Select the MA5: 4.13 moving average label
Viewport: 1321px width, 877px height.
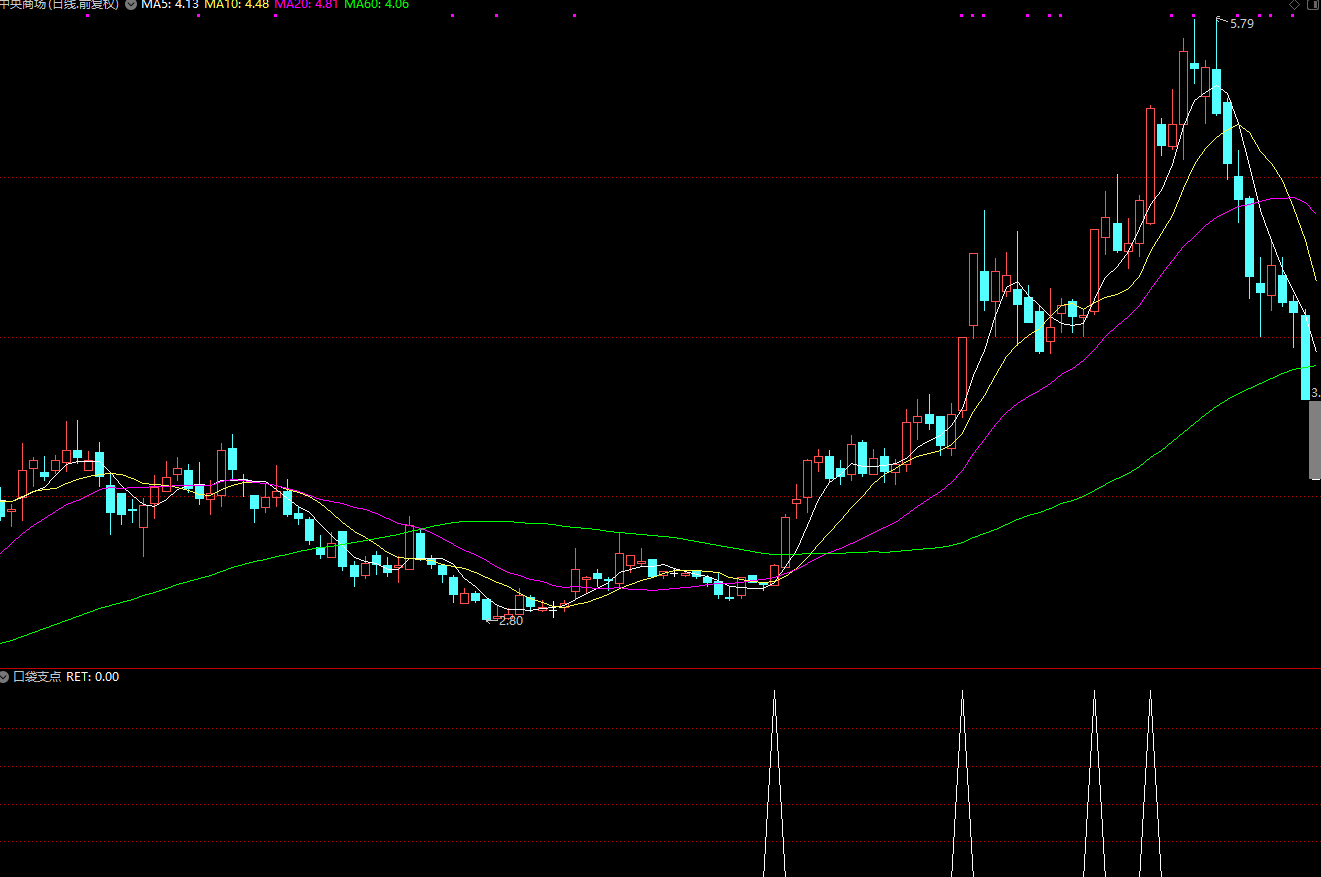(169, 4)
